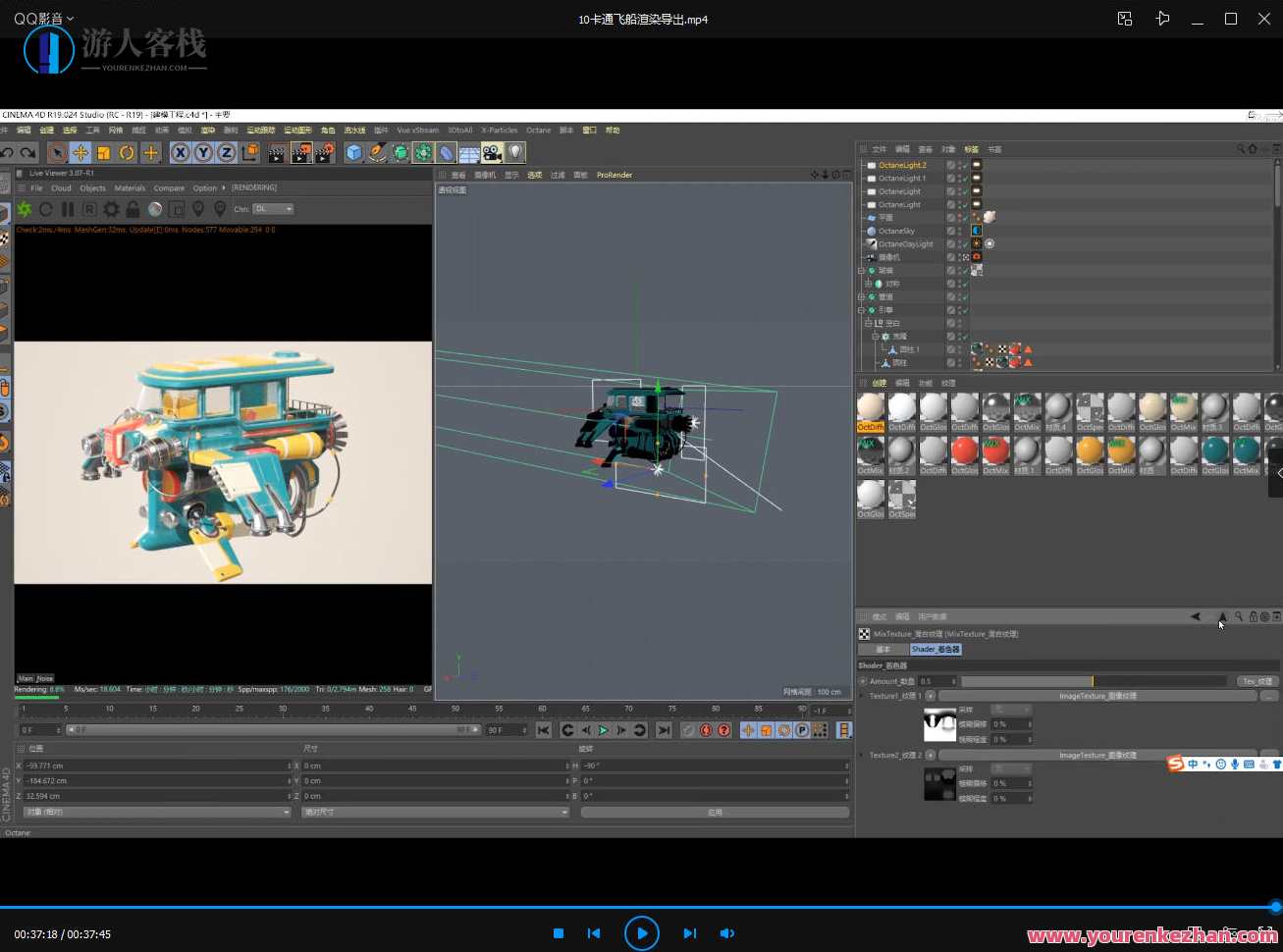Select the red OctGlos material thumbnail

coord(964,450)
